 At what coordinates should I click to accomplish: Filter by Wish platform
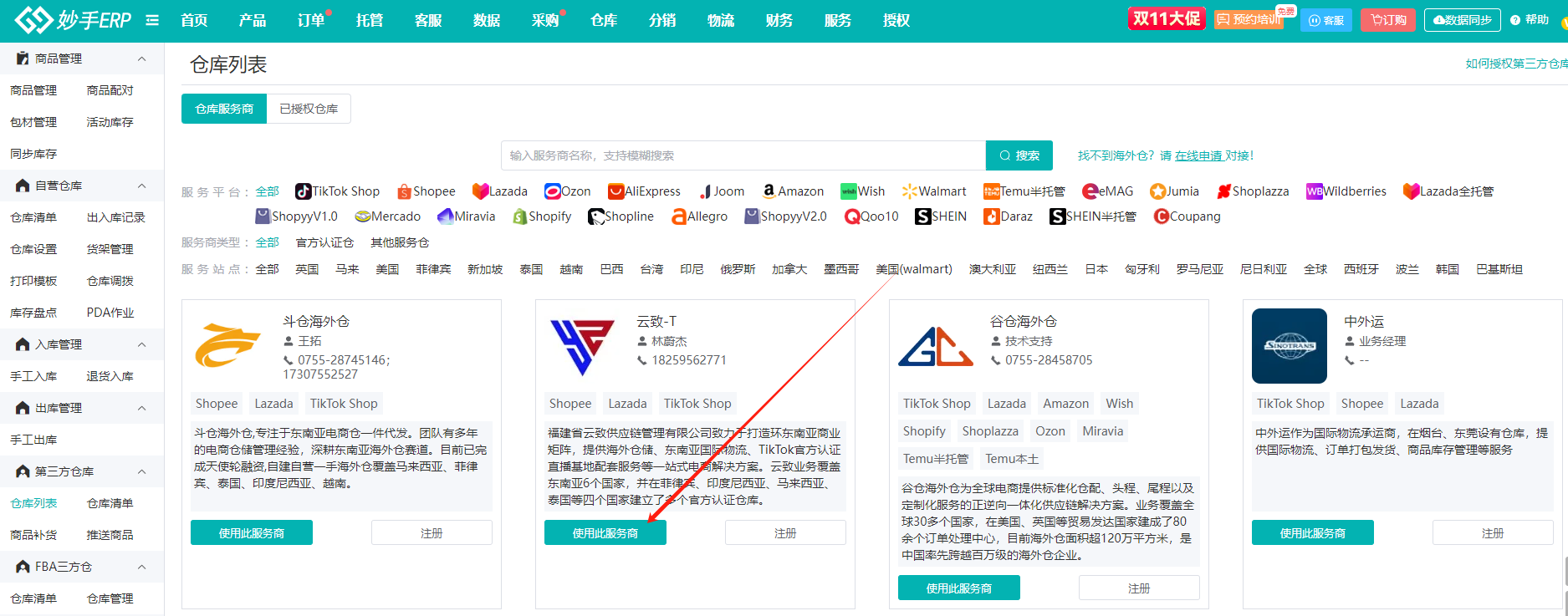pyautogui.click(x=862, y=191)
